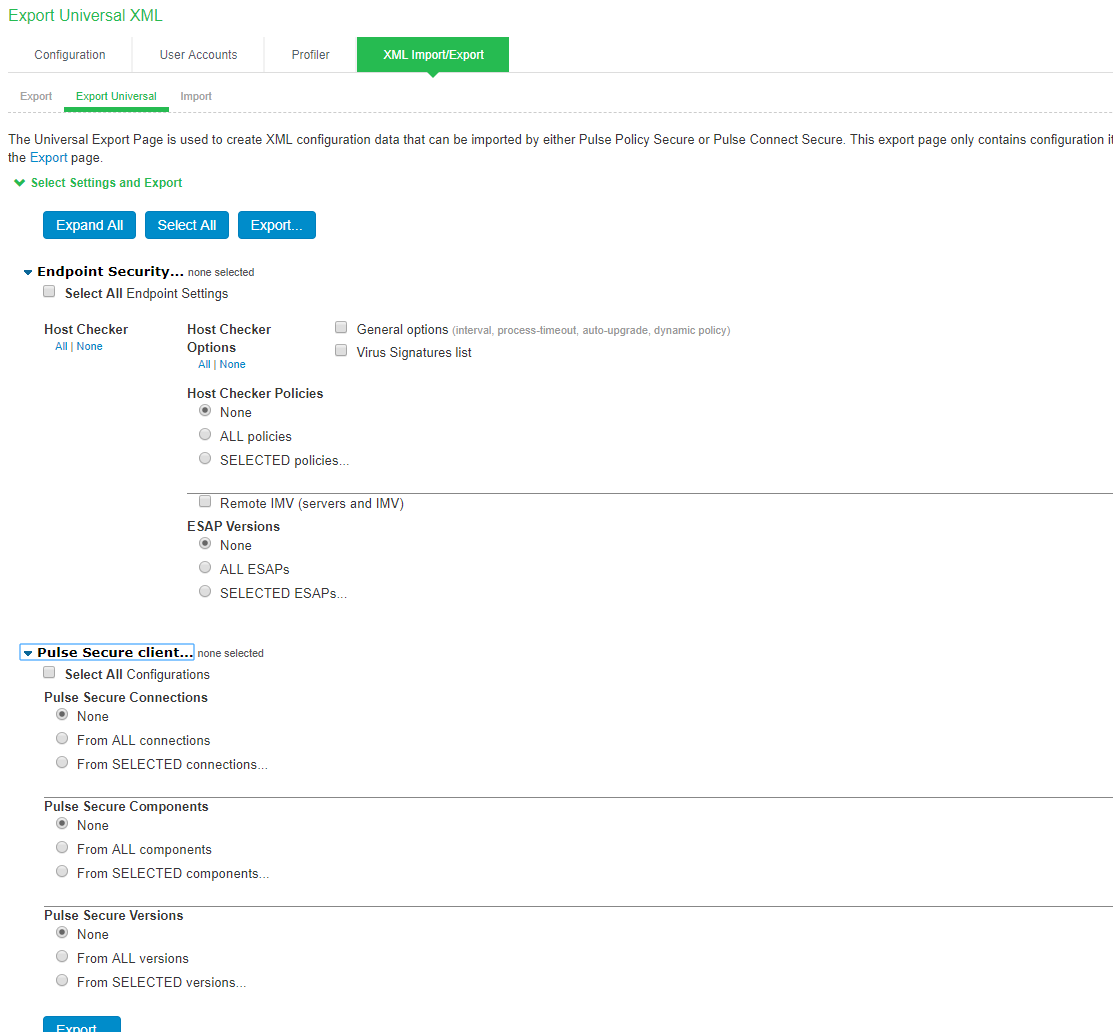Click the Pulse Secure Versions heading

tap(114, 916)
